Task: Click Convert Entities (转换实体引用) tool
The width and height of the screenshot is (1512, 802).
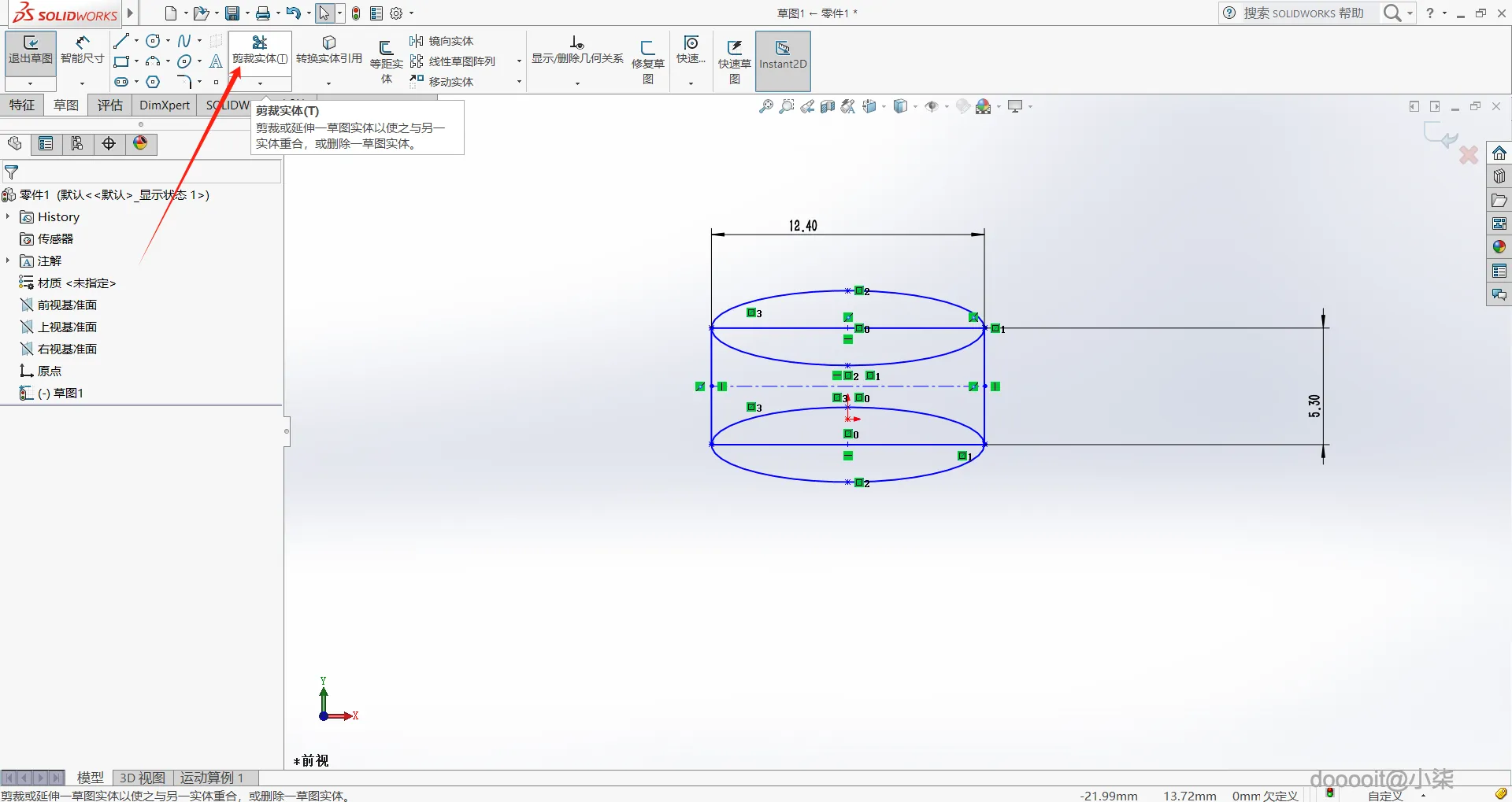Action: (329, 50)
